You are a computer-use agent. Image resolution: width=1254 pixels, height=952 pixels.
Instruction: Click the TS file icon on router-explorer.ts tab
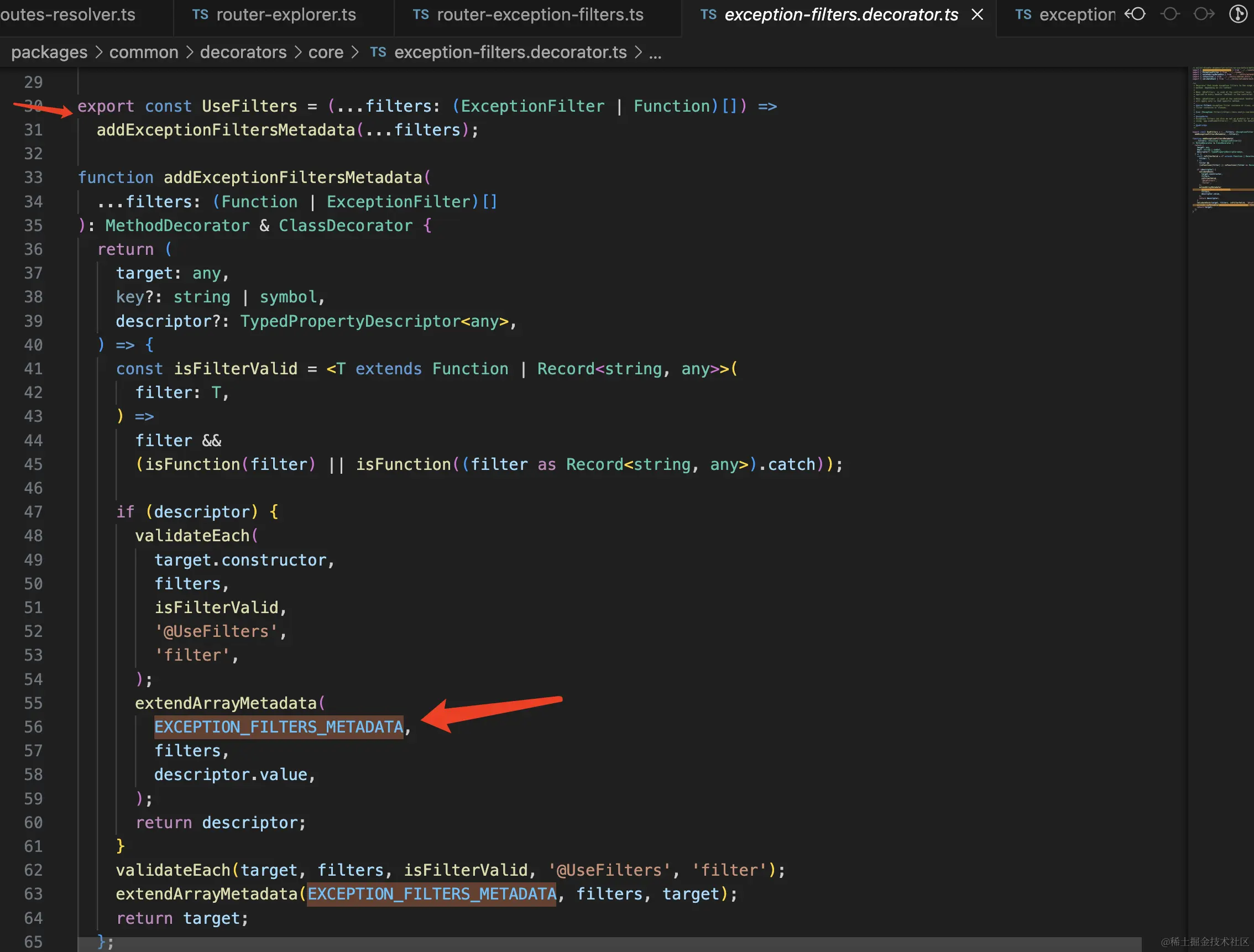(x=200, y=15)
